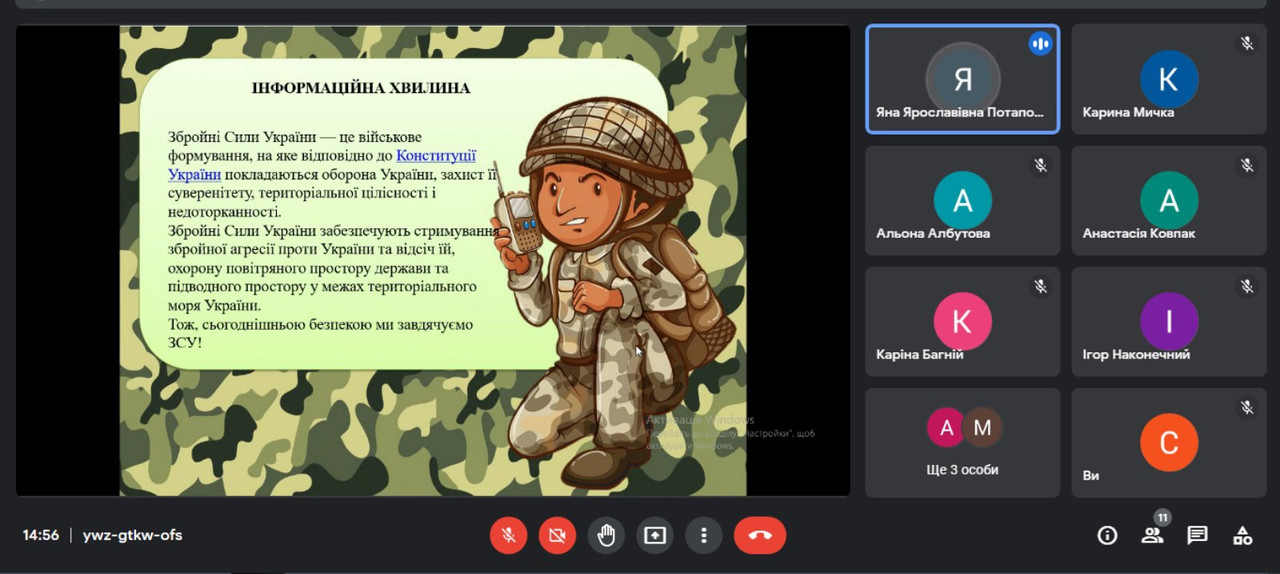This screenshot has height=574, width=1280.
Task: Show participants list people icon
Action: click(1152, 536)
